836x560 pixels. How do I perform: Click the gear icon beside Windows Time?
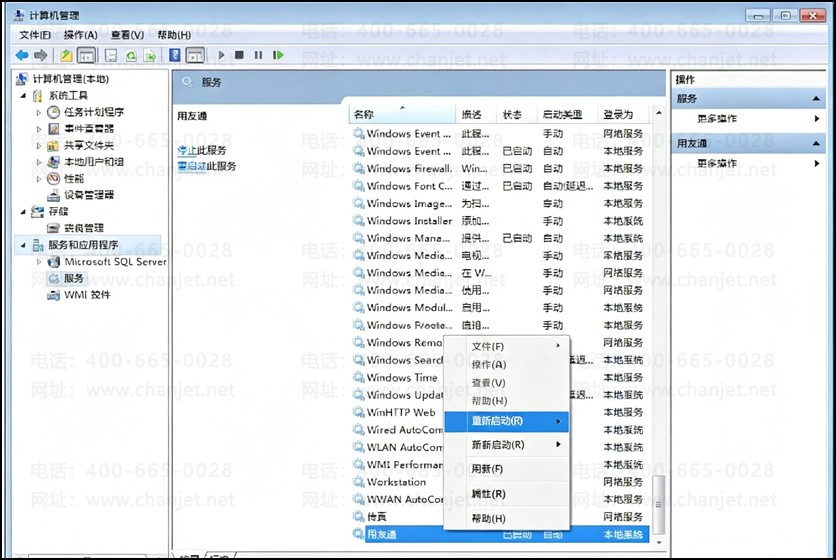pos(359,377)
